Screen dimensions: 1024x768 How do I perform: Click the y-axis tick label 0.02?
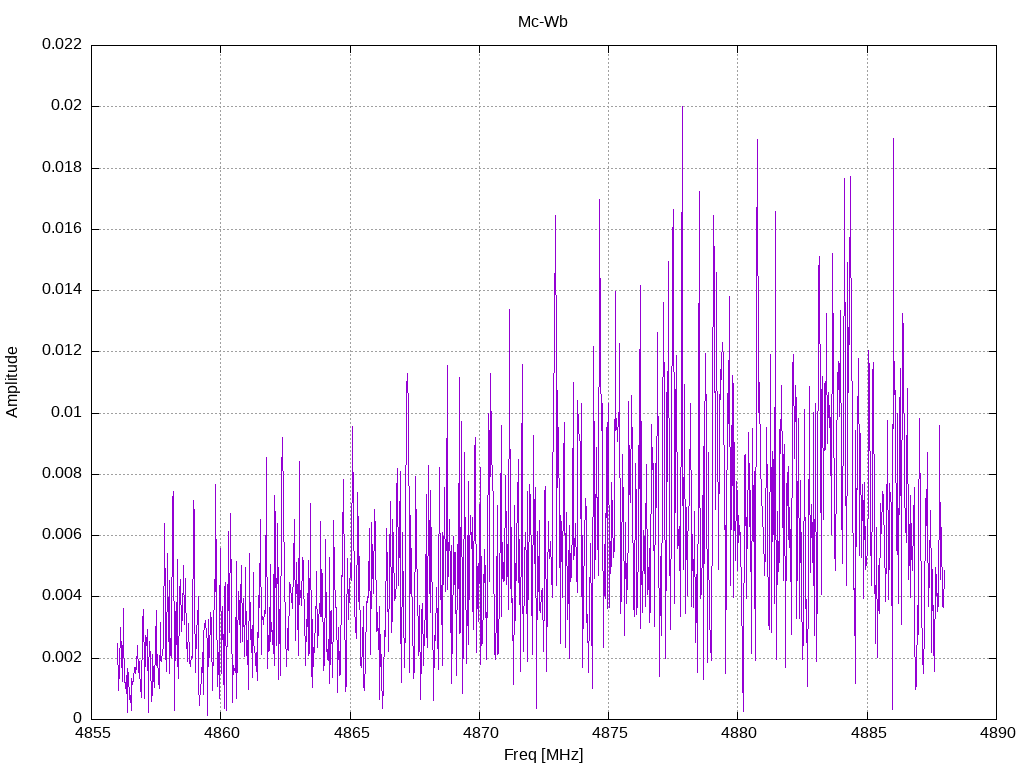[67, 106]
